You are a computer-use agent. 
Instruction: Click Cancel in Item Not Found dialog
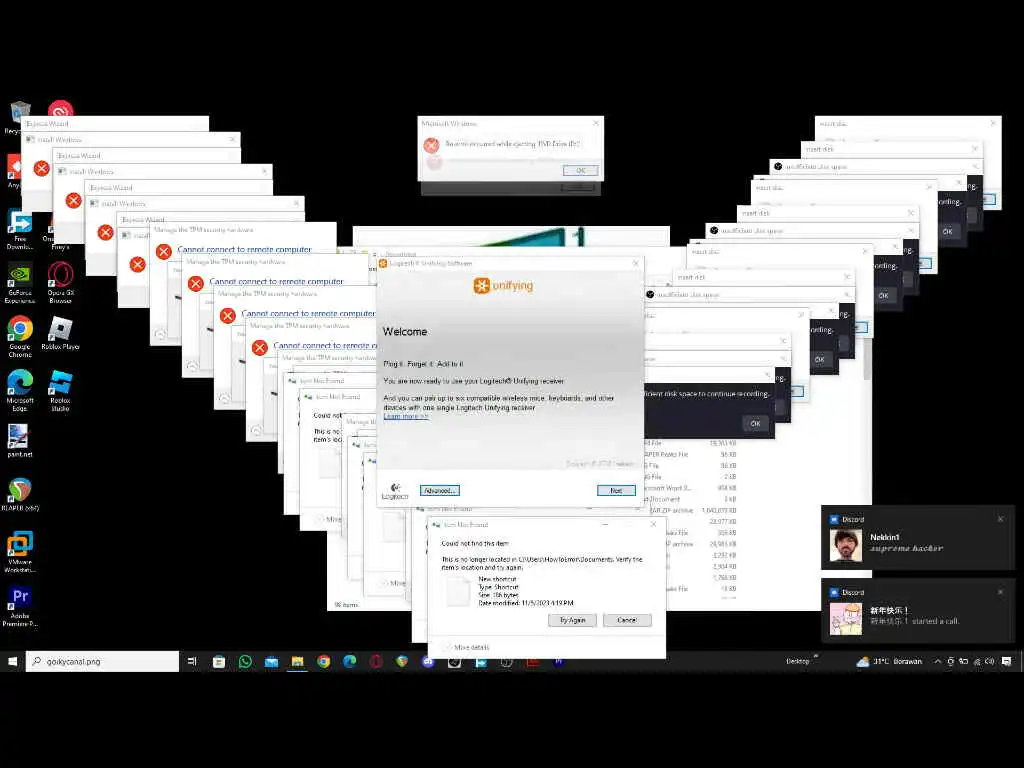click(x=627, y=620)
